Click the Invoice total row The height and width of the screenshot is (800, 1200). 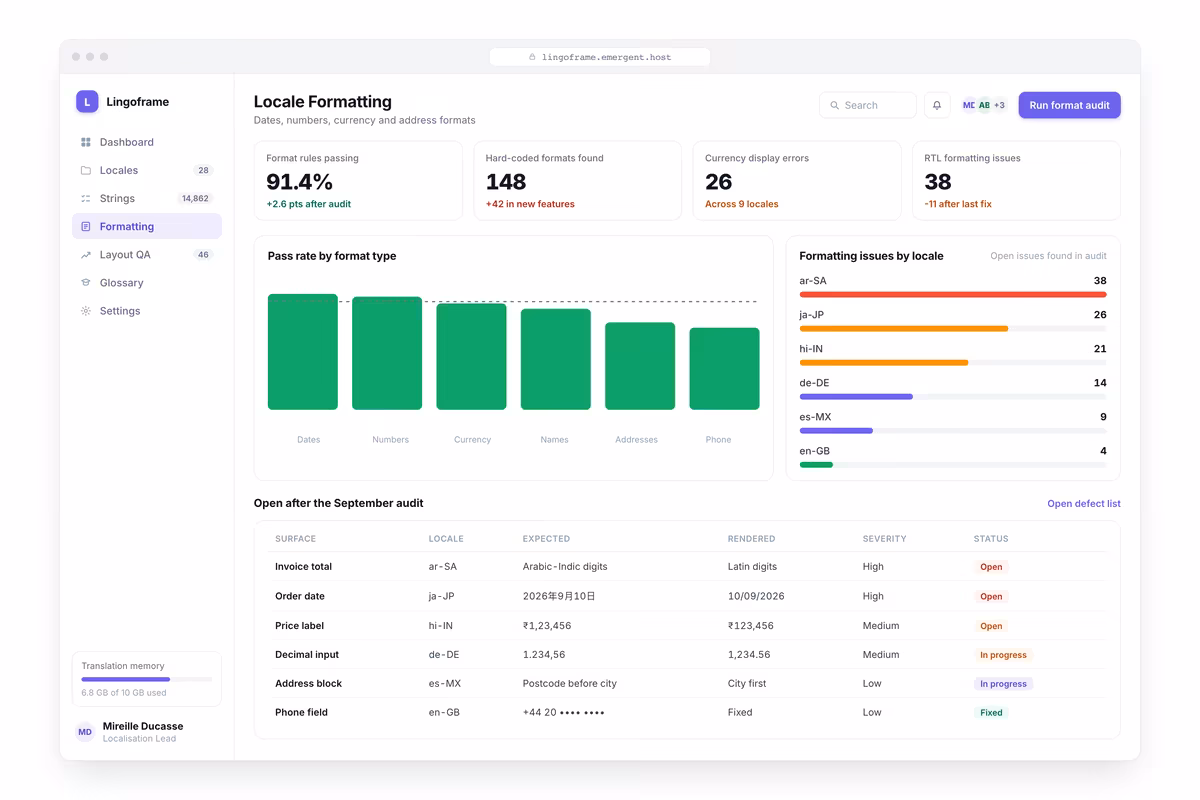[687, 566]
